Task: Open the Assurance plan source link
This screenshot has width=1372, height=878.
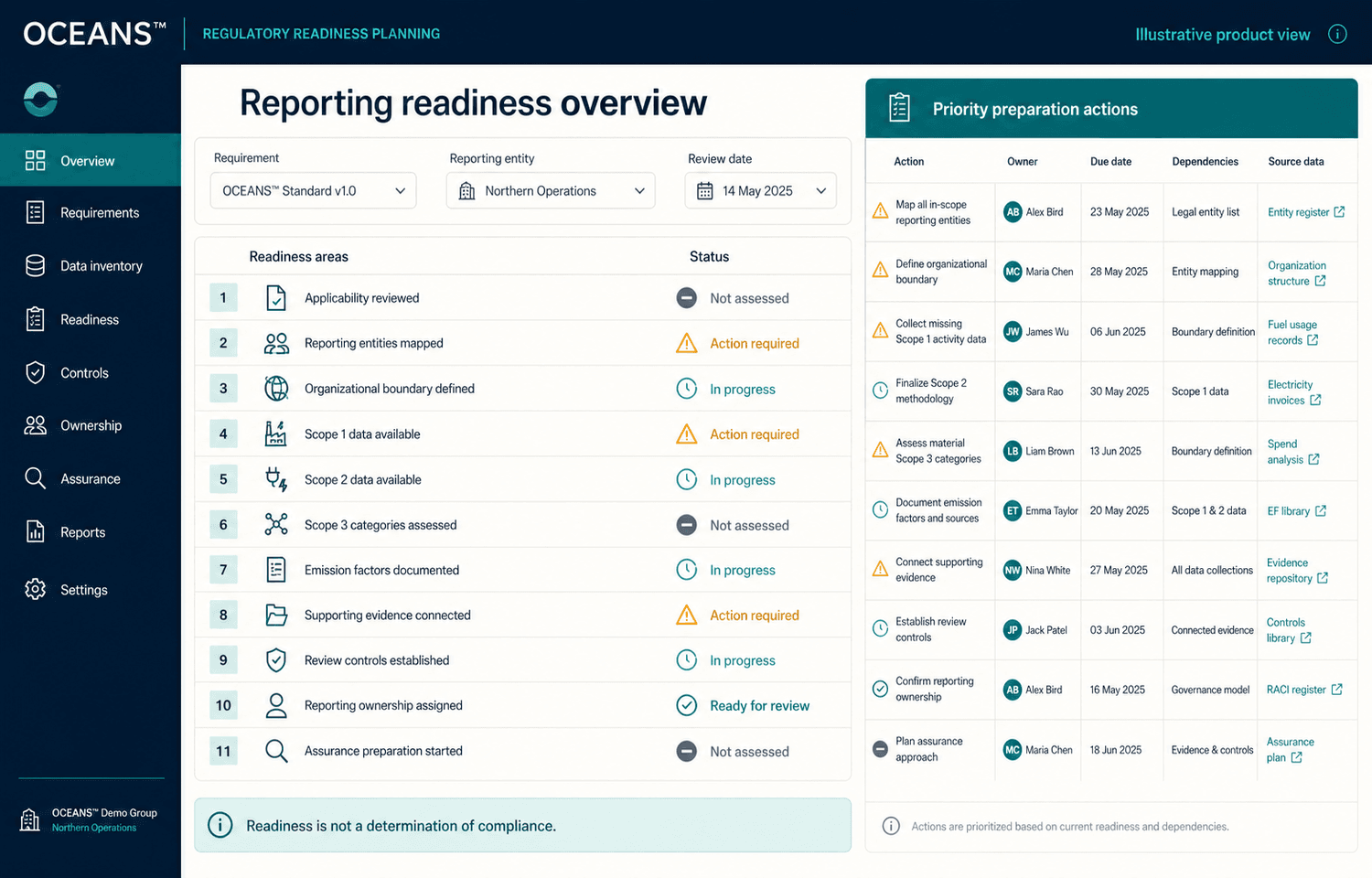Action: [x=1290, y=749]
